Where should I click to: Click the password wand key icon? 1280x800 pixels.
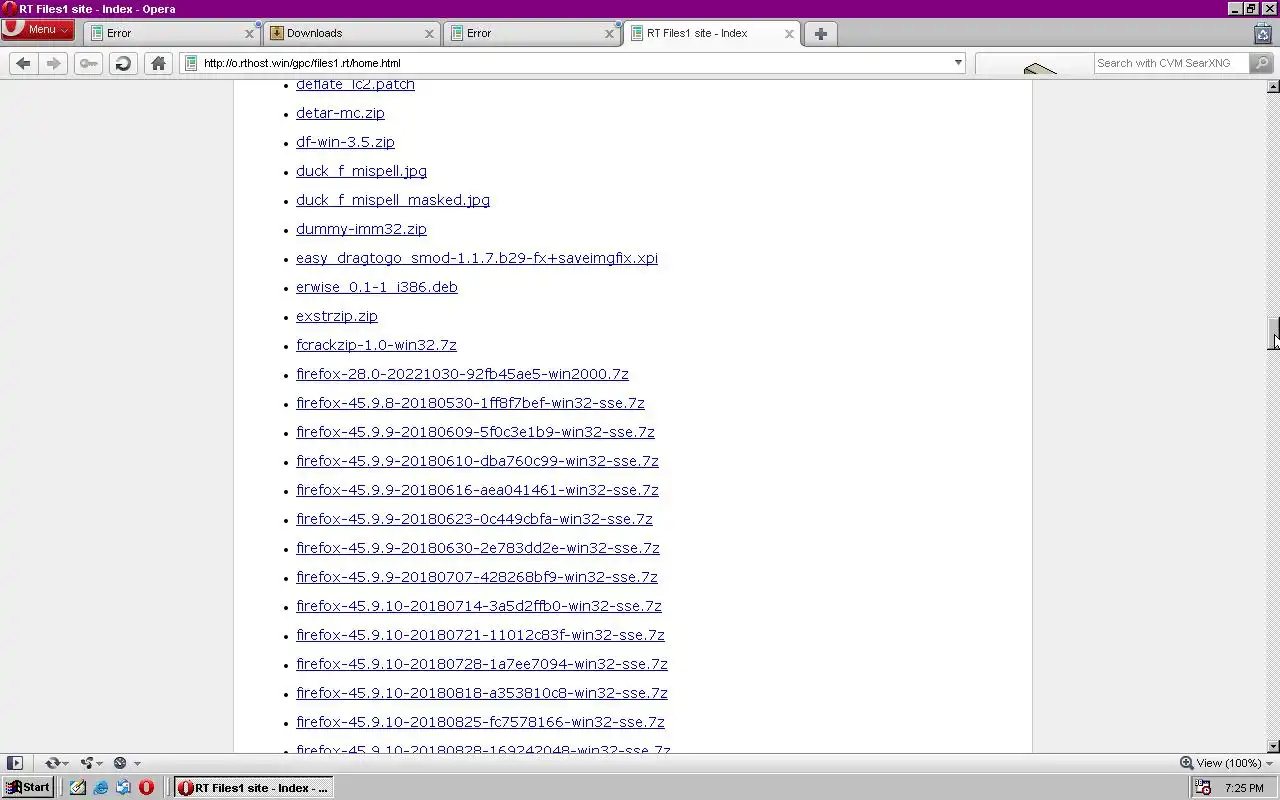click(x=88, y=63)
